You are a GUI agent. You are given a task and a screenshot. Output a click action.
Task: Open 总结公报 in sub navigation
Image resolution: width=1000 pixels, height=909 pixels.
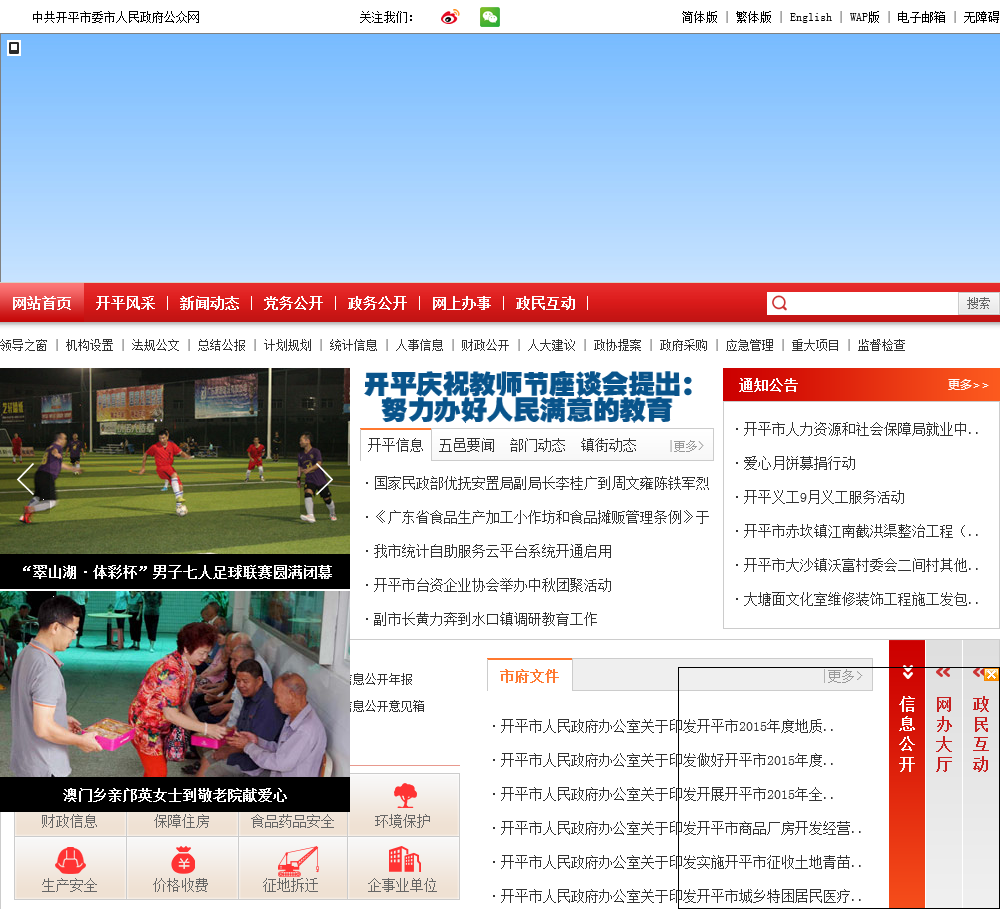click(x=222, y=345)
